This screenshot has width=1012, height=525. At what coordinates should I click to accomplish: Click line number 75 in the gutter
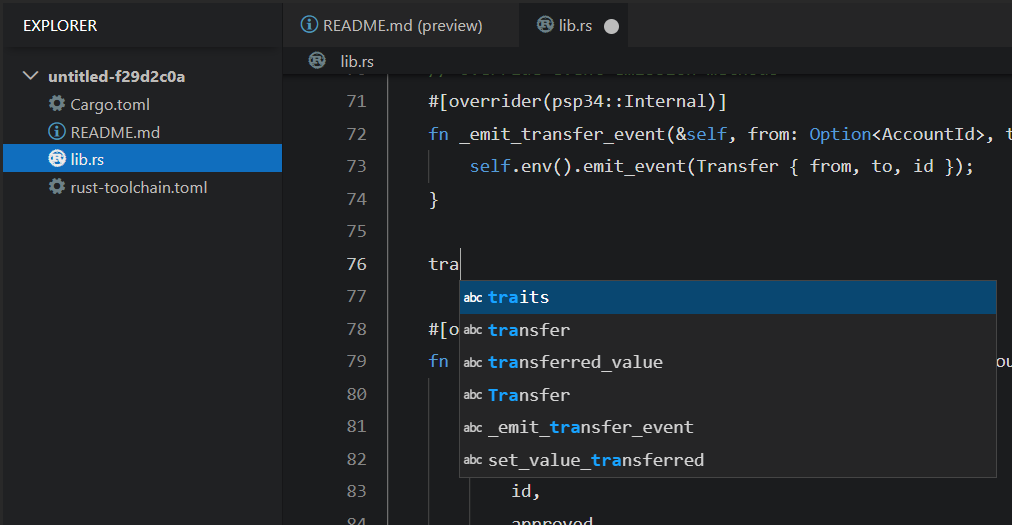click(x=355, y=231)
